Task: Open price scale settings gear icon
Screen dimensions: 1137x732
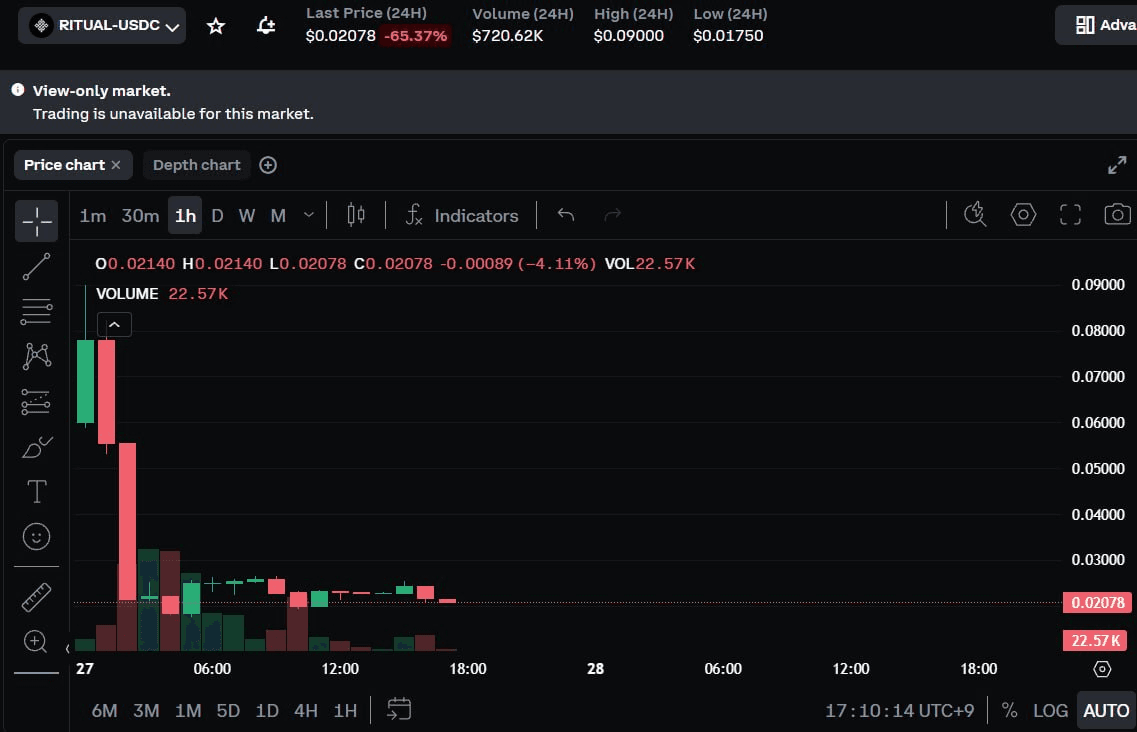Action: 1101,669
